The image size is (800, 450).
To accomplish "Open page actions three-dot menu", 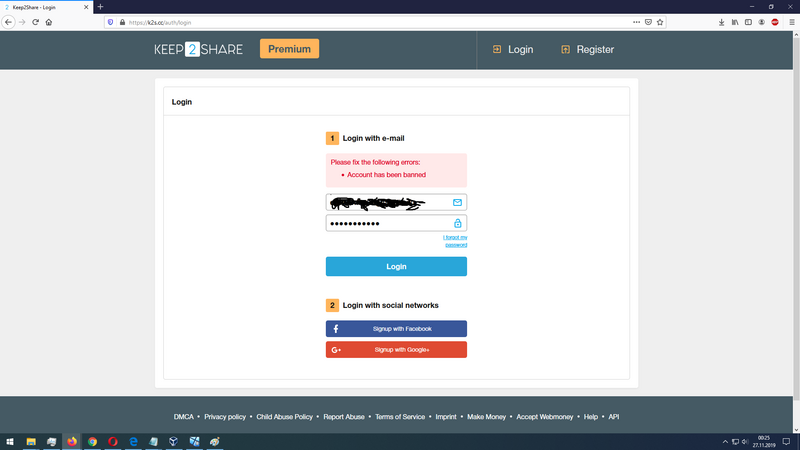I will [637, 21].
